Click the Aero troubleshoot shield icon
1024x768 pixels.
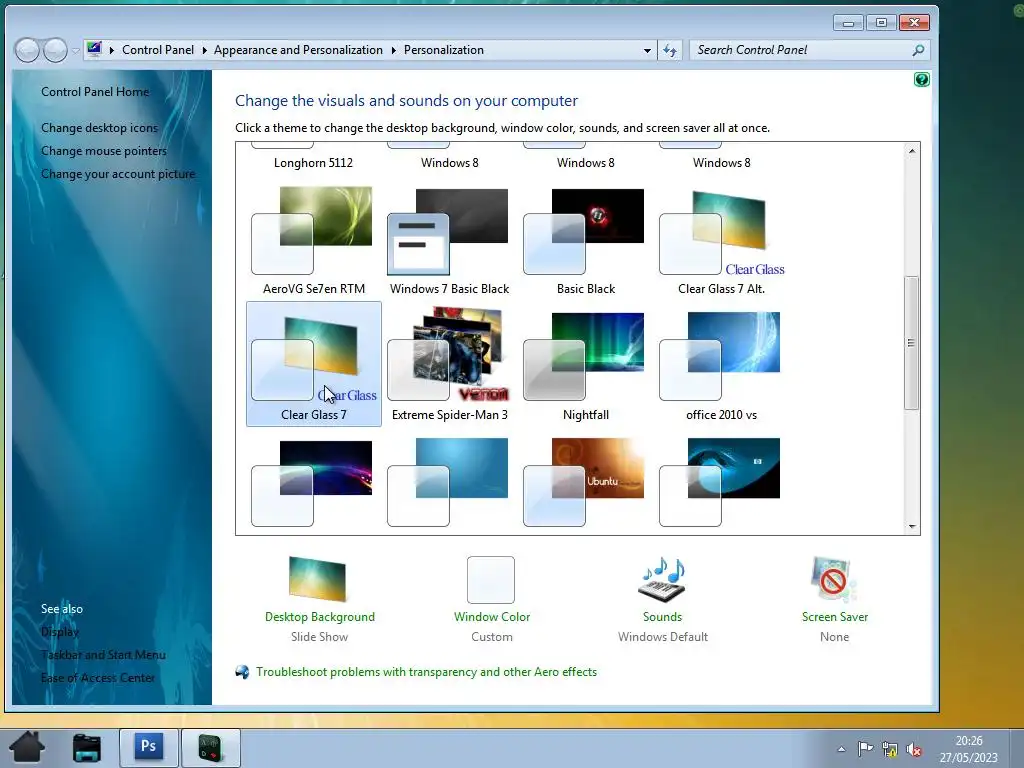(242, 672)
